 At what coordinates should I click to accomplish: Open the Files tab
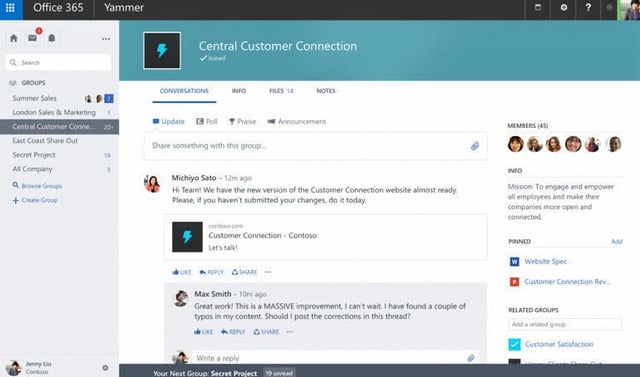tap(281, 91)
